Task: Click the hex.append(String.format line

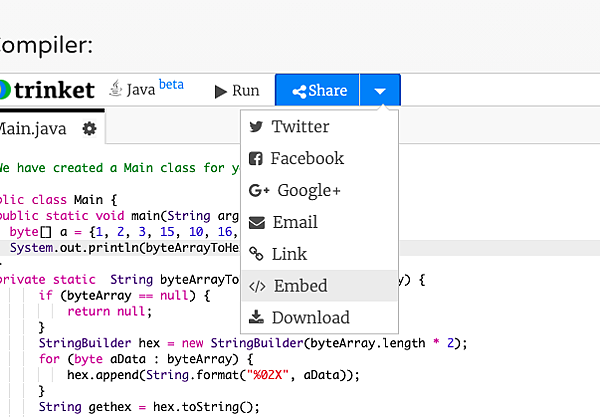Action: pyautogui.click(x=213, y=375)
